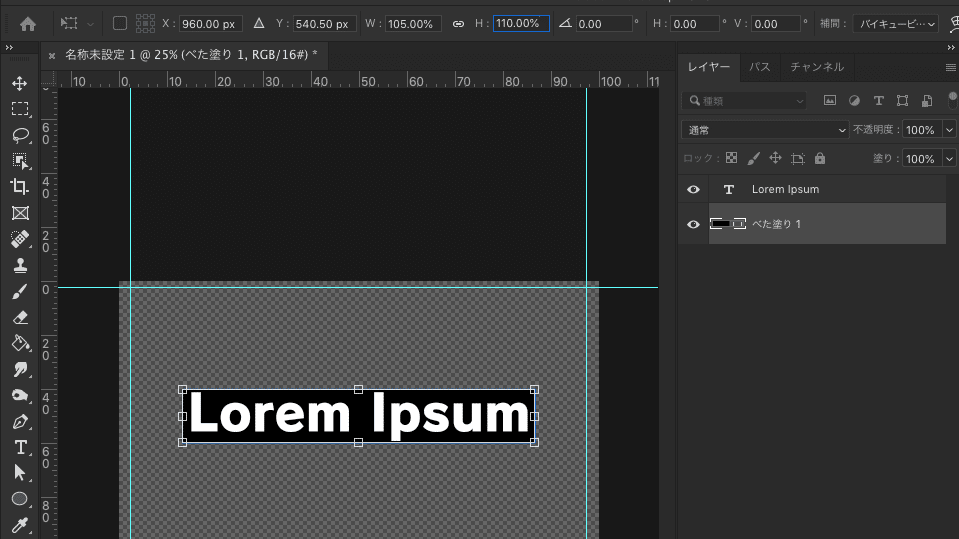Select the Lorem Ipsum layer name
The height and width of the screenshot is (539, 959).
785,189
